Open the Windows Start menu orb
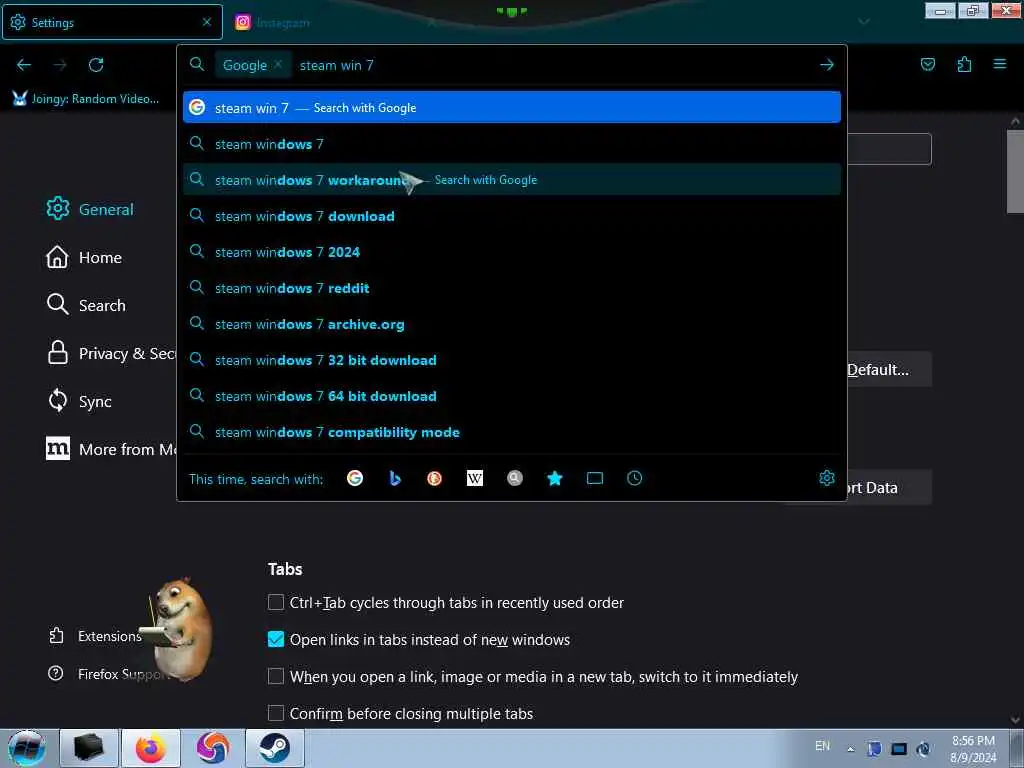The image size is (1024, 768). pos(27,748)
